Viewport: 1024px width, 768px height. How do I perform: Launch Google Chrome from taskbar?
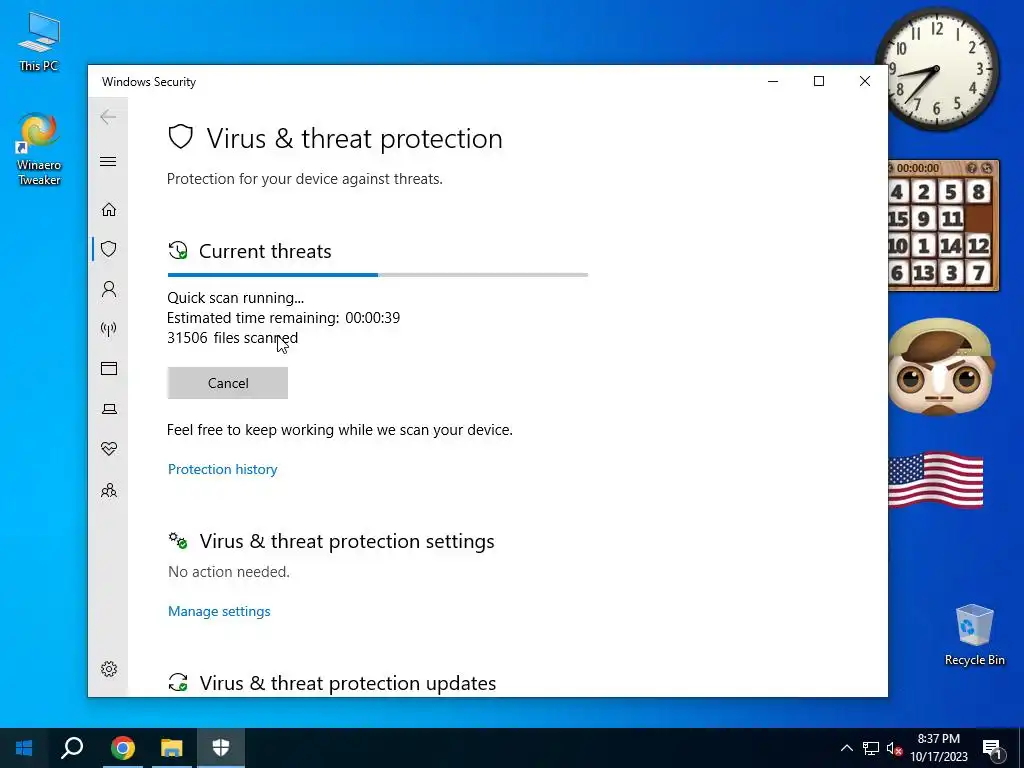[122, 748]
